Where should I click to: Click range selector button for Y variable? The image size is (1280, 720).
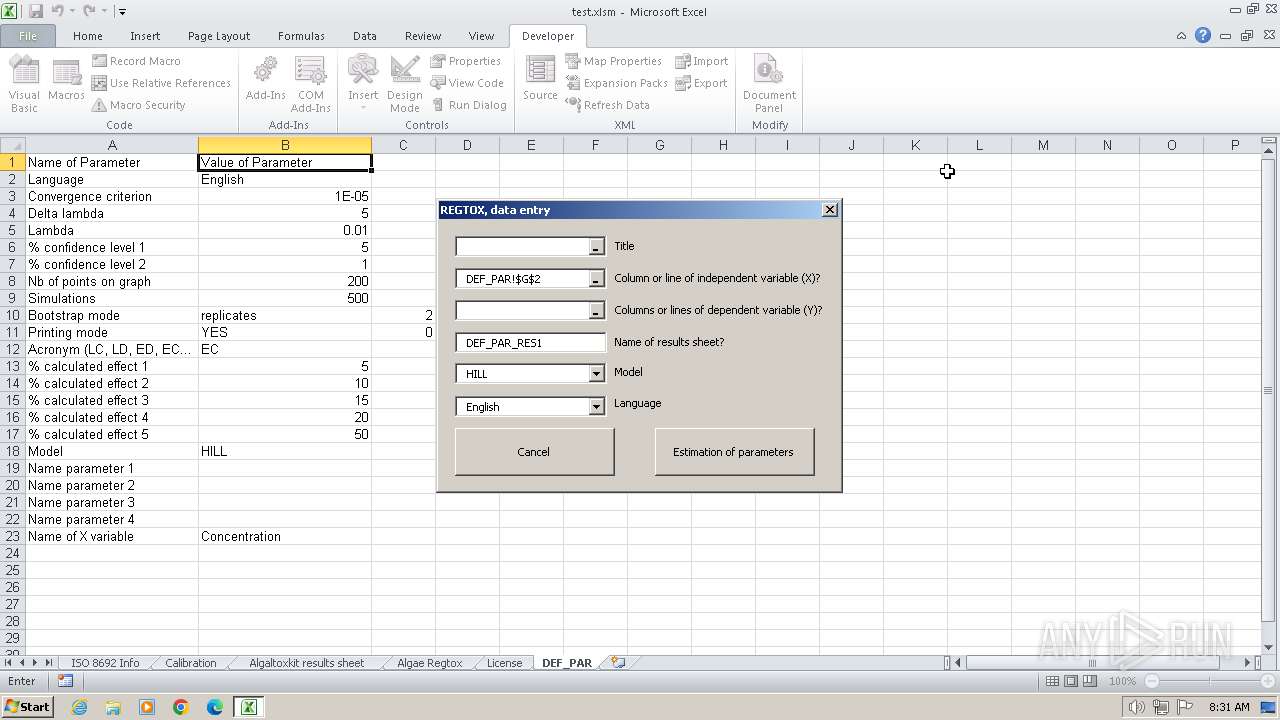596,311
